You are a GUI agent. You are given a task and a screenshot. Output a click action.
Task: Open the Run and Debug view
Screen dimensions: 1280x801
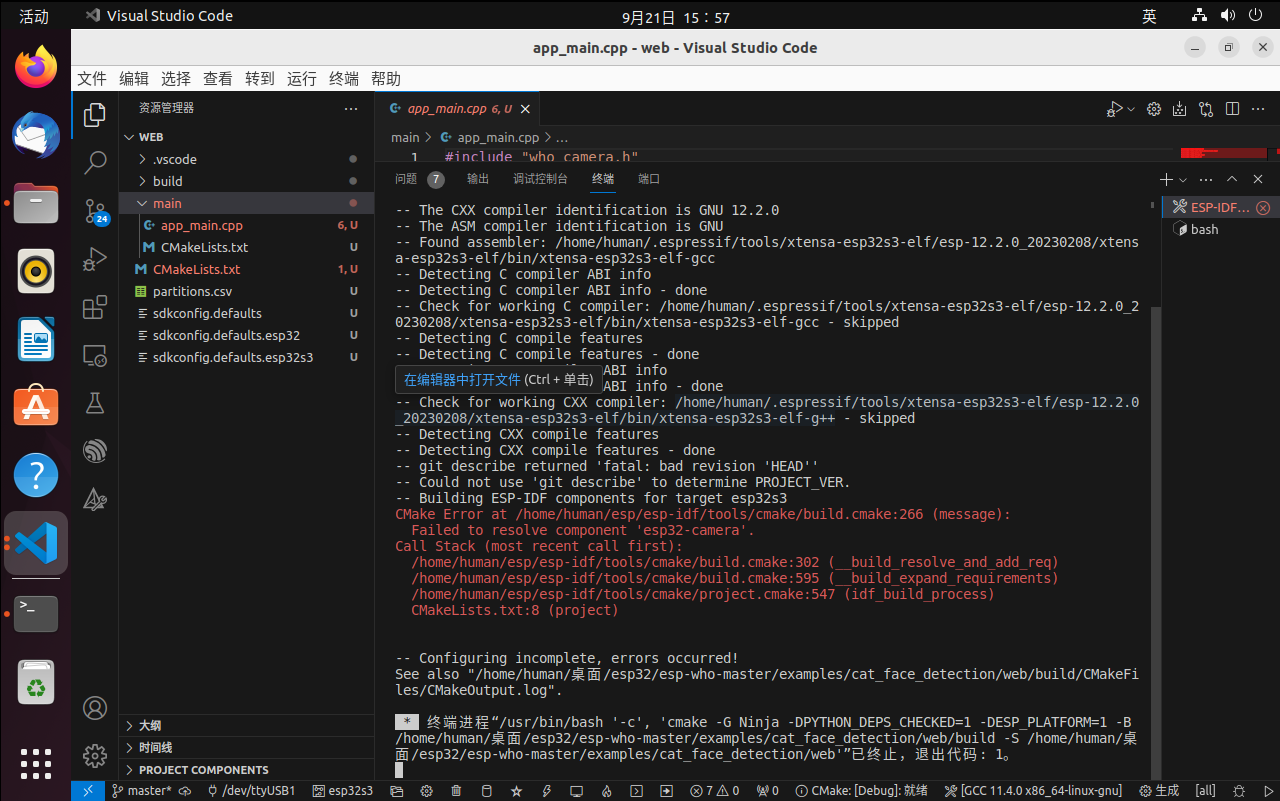(95, 259)
